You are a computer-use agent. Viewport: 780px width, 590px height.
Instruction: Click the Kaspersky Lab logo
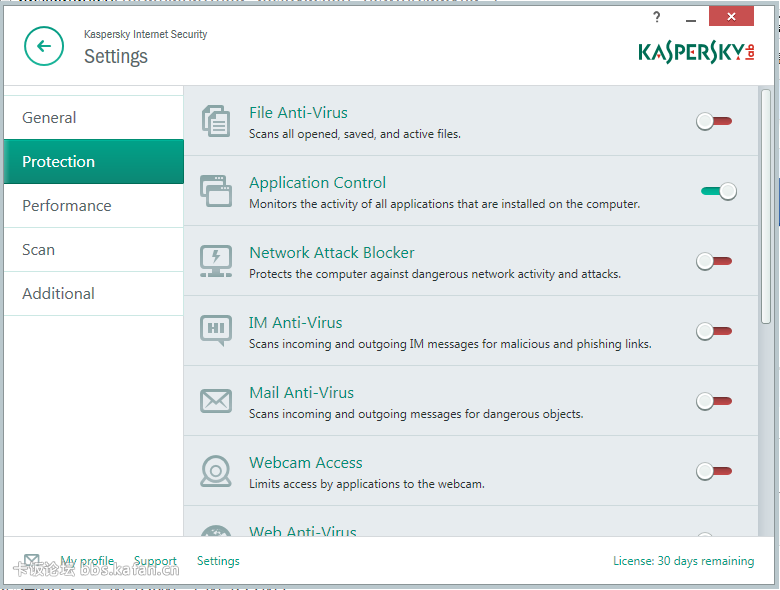coord(696,52)
